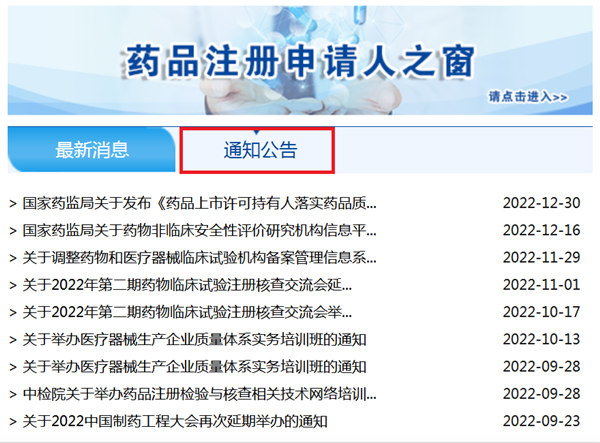Click the date 2022-12-30

click(x=541, y=203)
